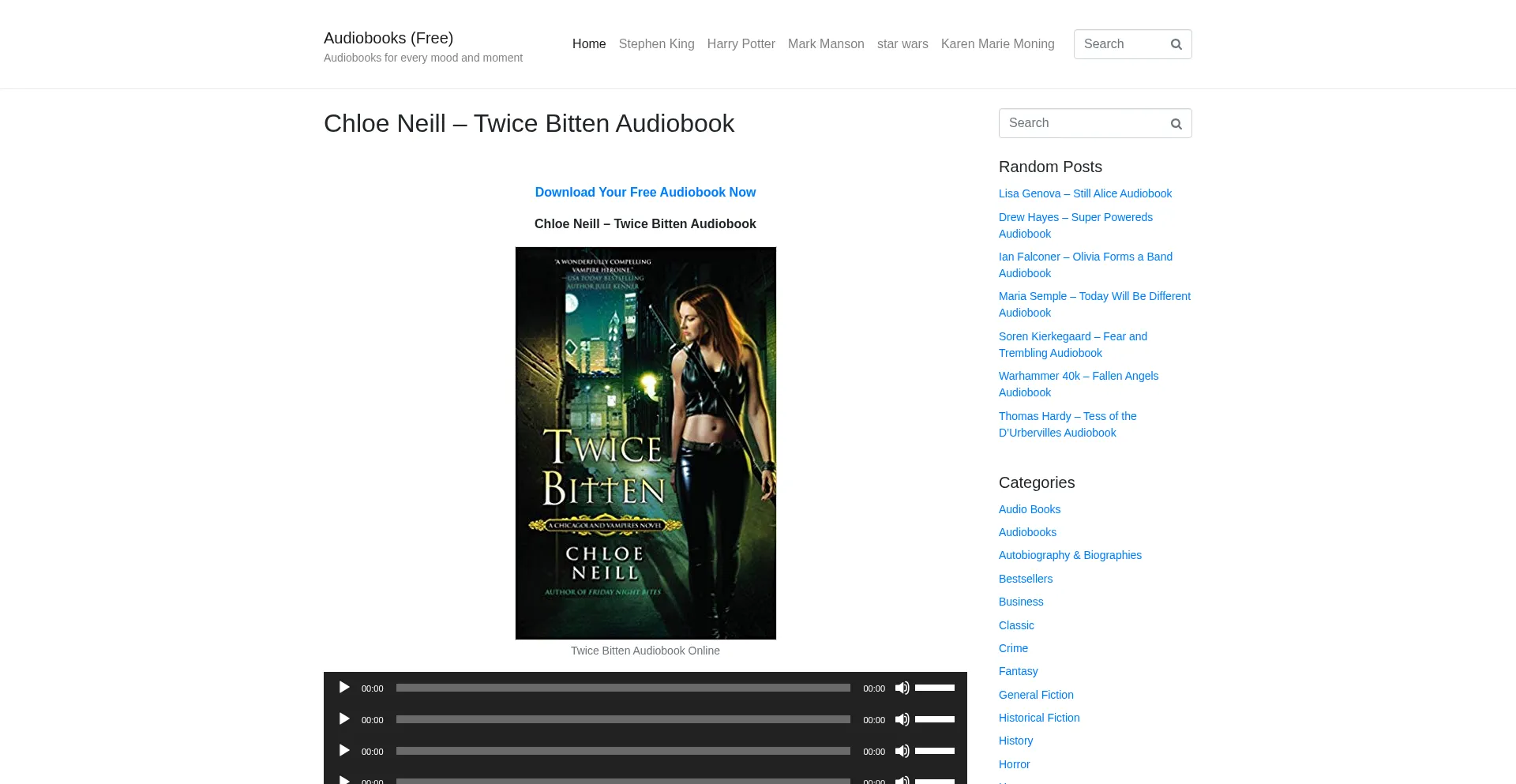This screenshot has width=1516, height=784.
Task: Play the first audio track
Action: tap(344, 688)
